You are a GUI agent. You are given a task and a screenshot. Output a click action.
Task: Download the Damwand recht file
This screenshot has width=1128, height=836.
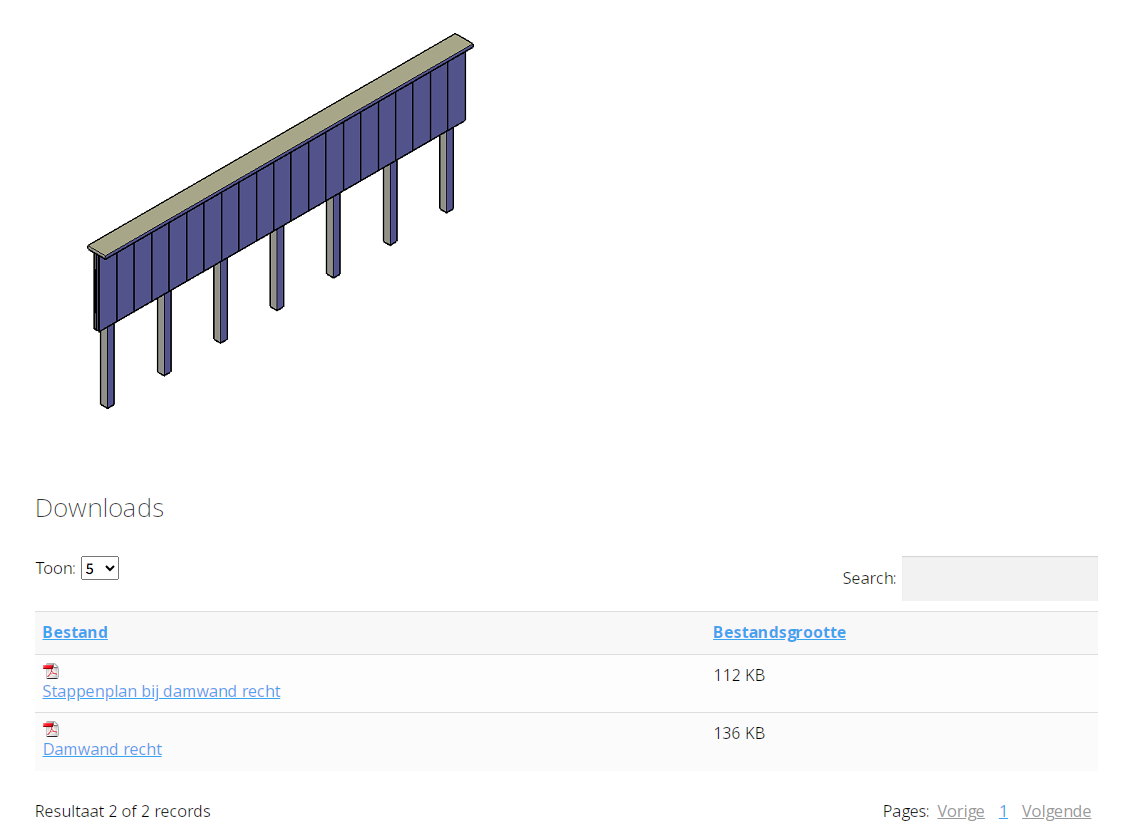point(102,750)
